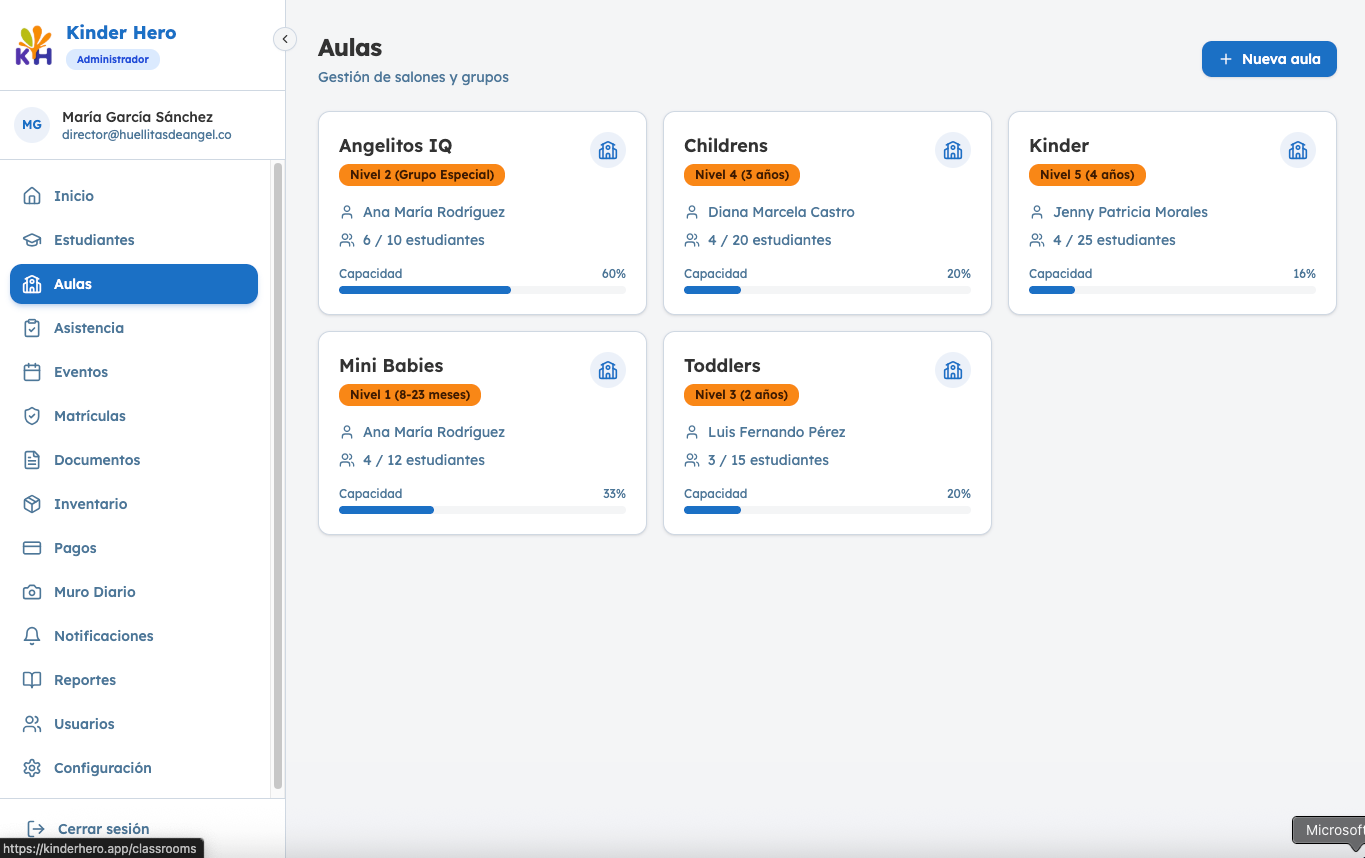
Task: Click the Angelitos IQ capacity progress bar
Action: click(x=482, y=290)
